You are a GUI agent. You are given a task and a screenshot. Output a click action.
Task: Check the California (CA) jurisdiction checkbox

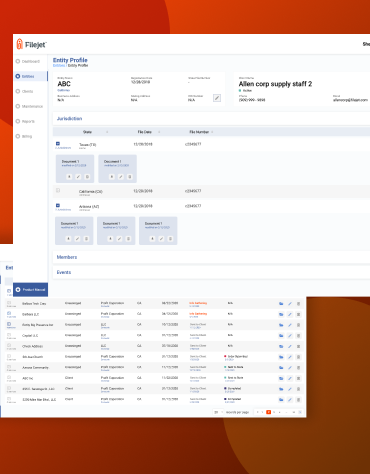tap(58, 190)
